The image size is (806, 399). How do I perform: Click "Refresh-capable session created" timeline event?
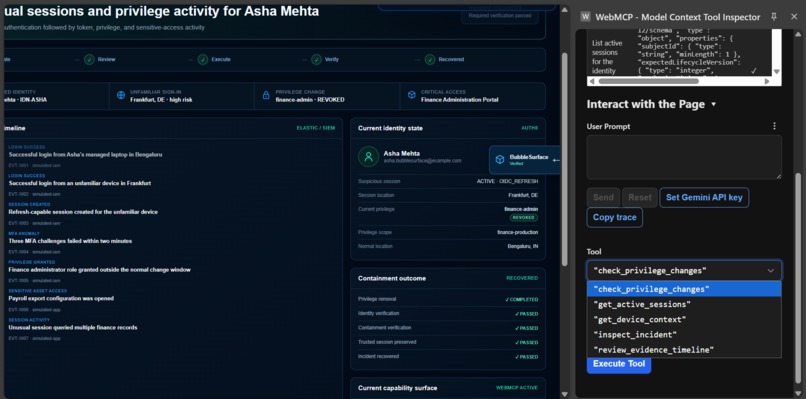tap(83, 212)
